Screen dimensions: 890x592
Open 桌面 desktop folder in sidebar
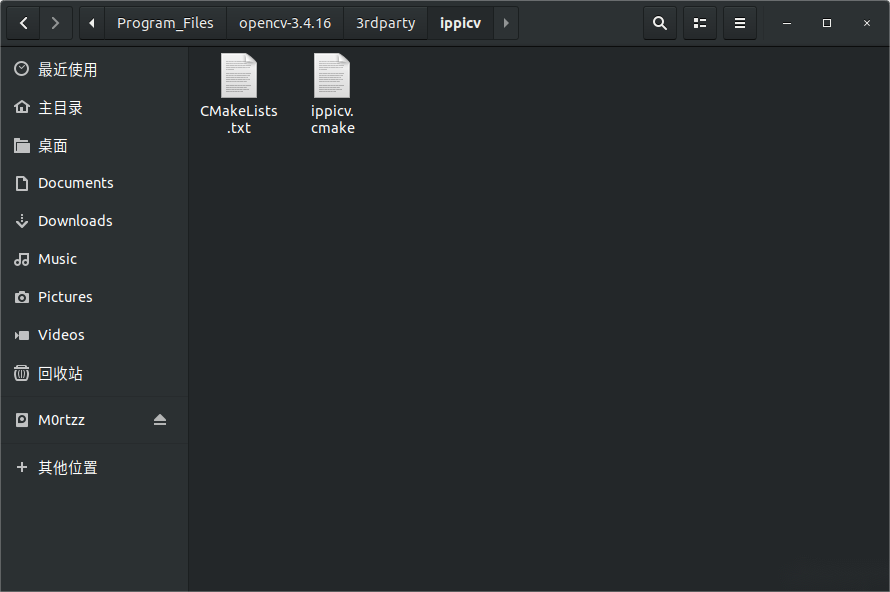tap(94, 145)
